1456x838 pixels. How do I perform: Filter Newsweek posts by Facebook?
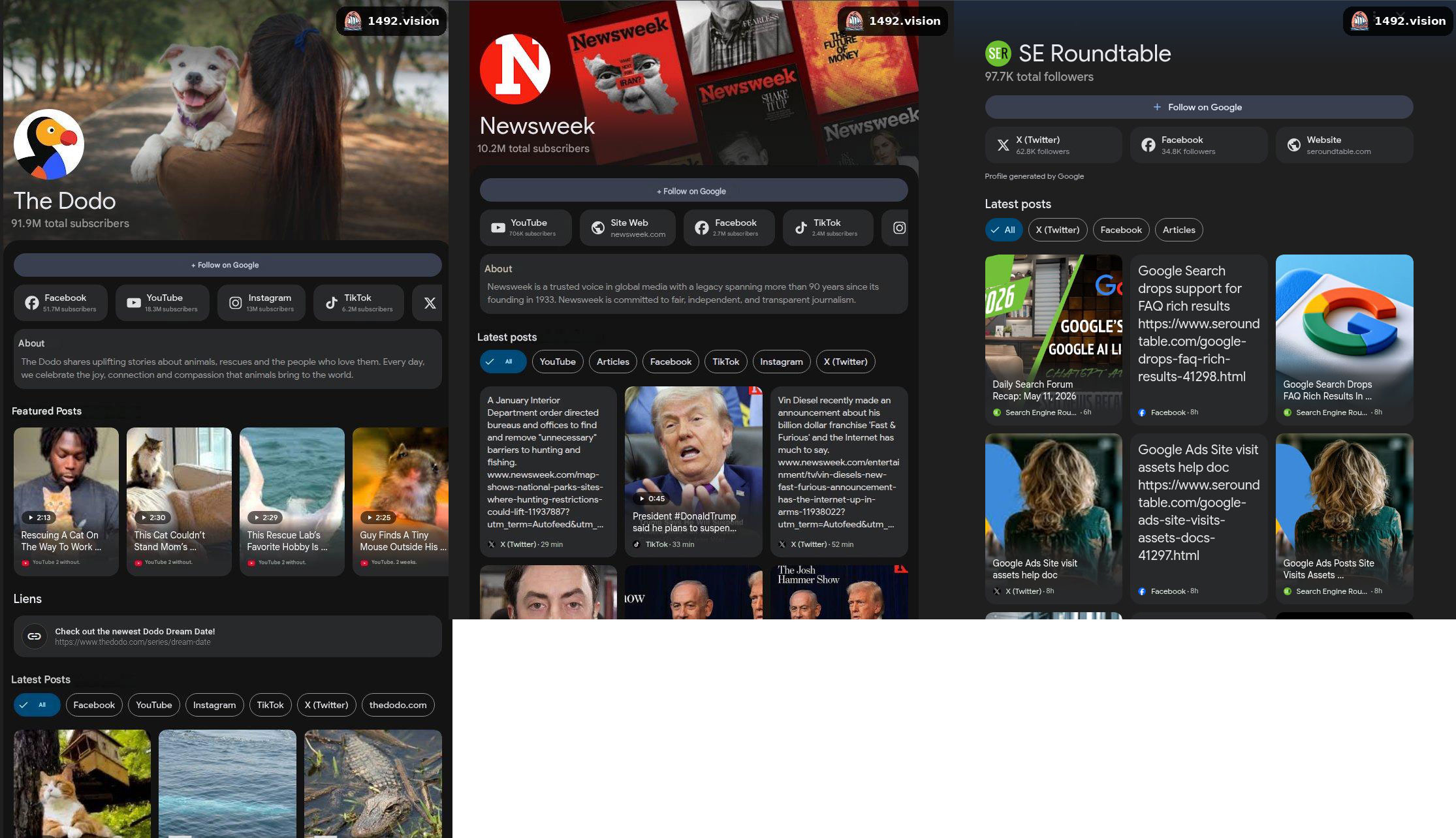(x=671, y=362)
